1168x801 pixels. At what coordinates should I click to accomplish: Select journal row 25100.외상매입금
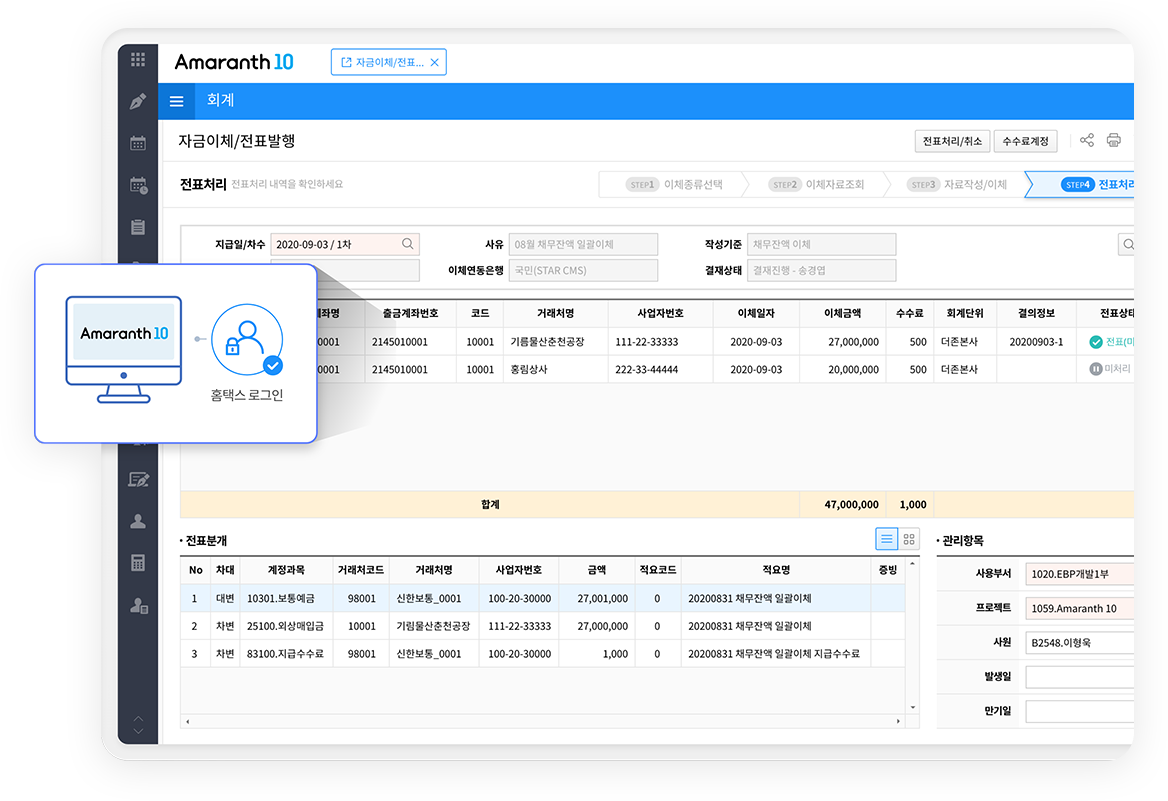pos(542,626)
